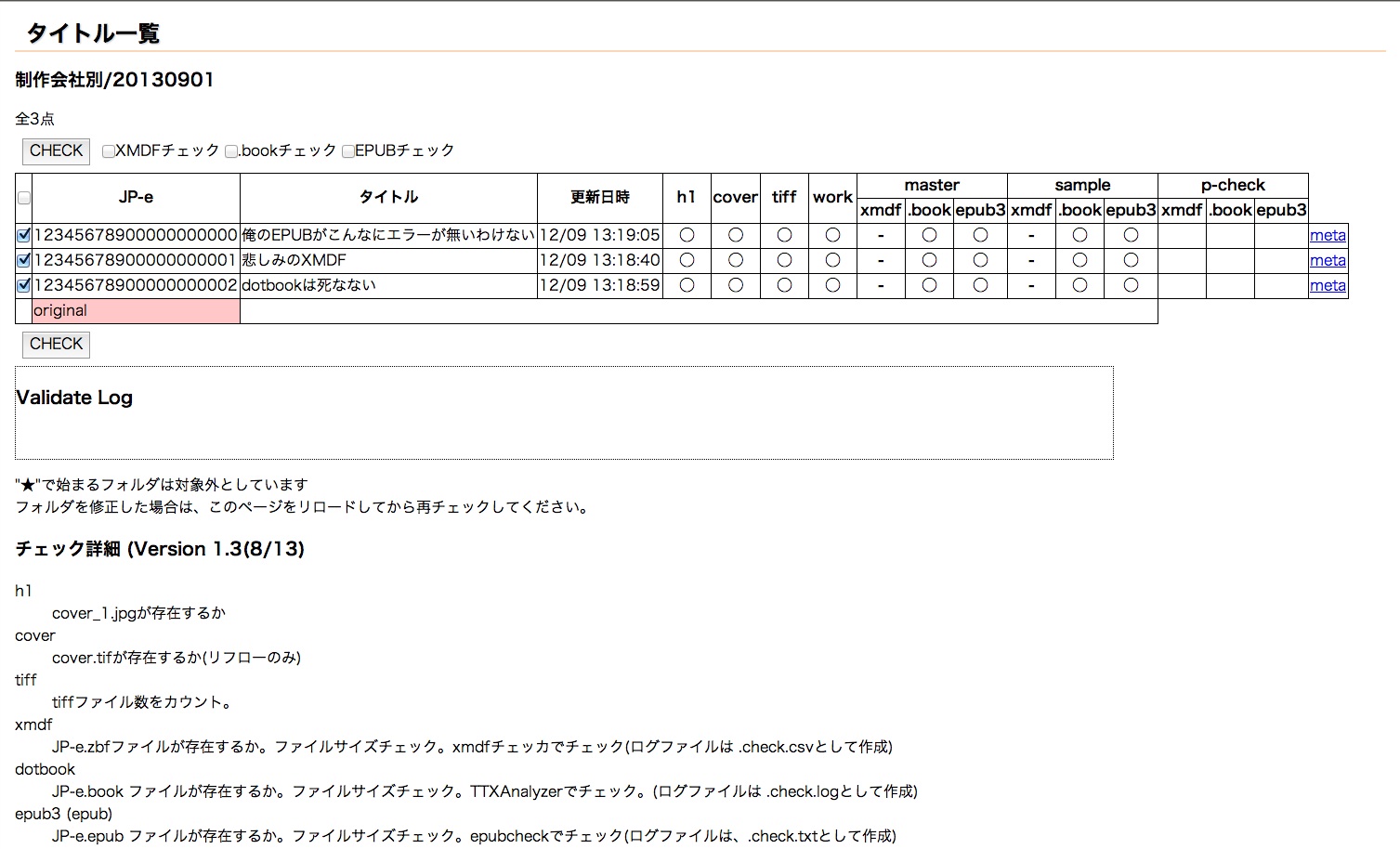Click work circle status in first row
This screenshot has width=1400, height=849.
pos(832,236)
